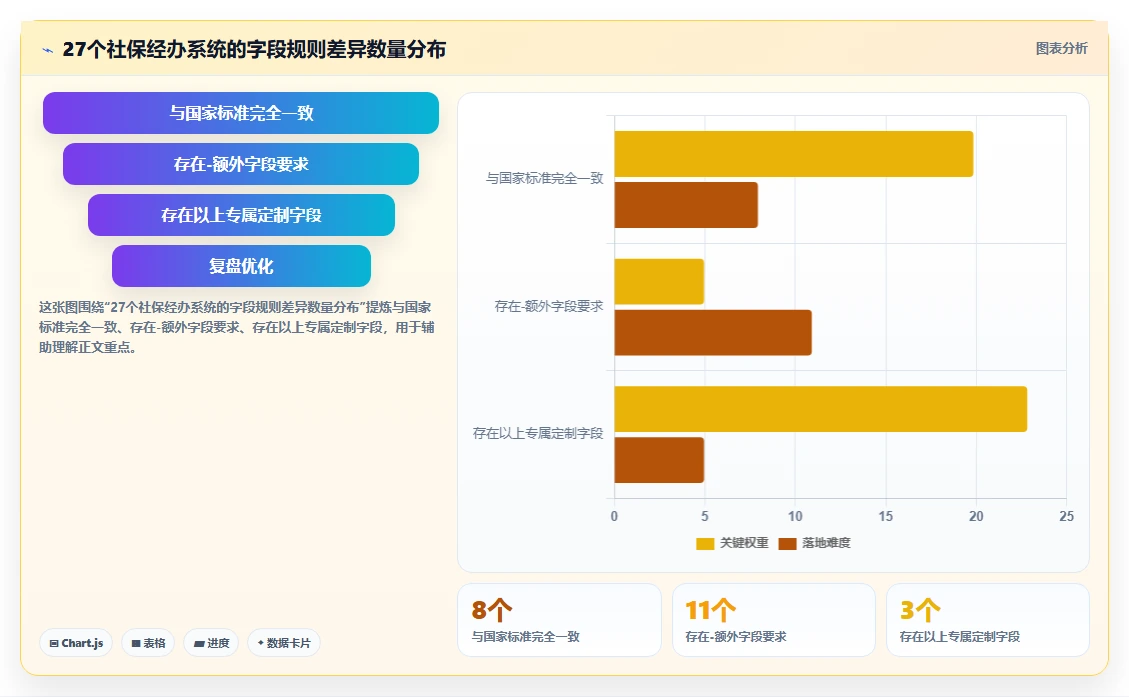Select the 存在-额外字段要求 funnel stage
Screen dimensions: 1129x697
coord(240,164)
